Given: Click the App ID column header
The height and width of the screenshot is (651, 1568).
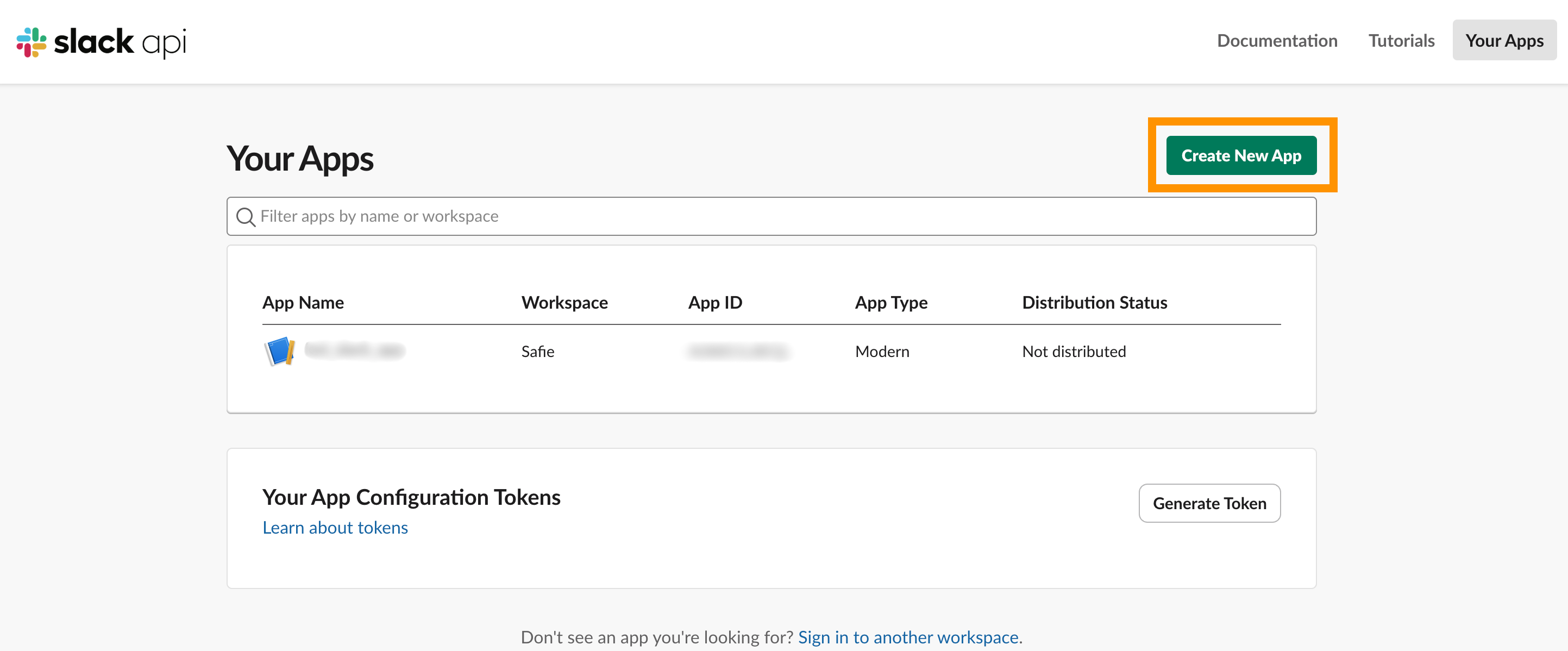Looking at the screenshot, I should [x=714, y=303].
